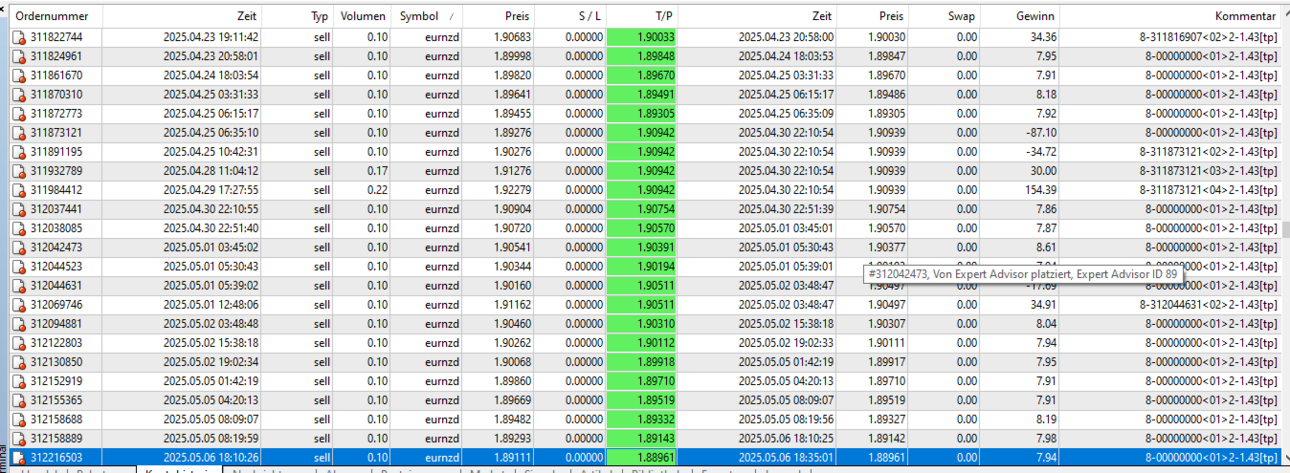Click profit value 154.39

click(x=1037, y=190)
